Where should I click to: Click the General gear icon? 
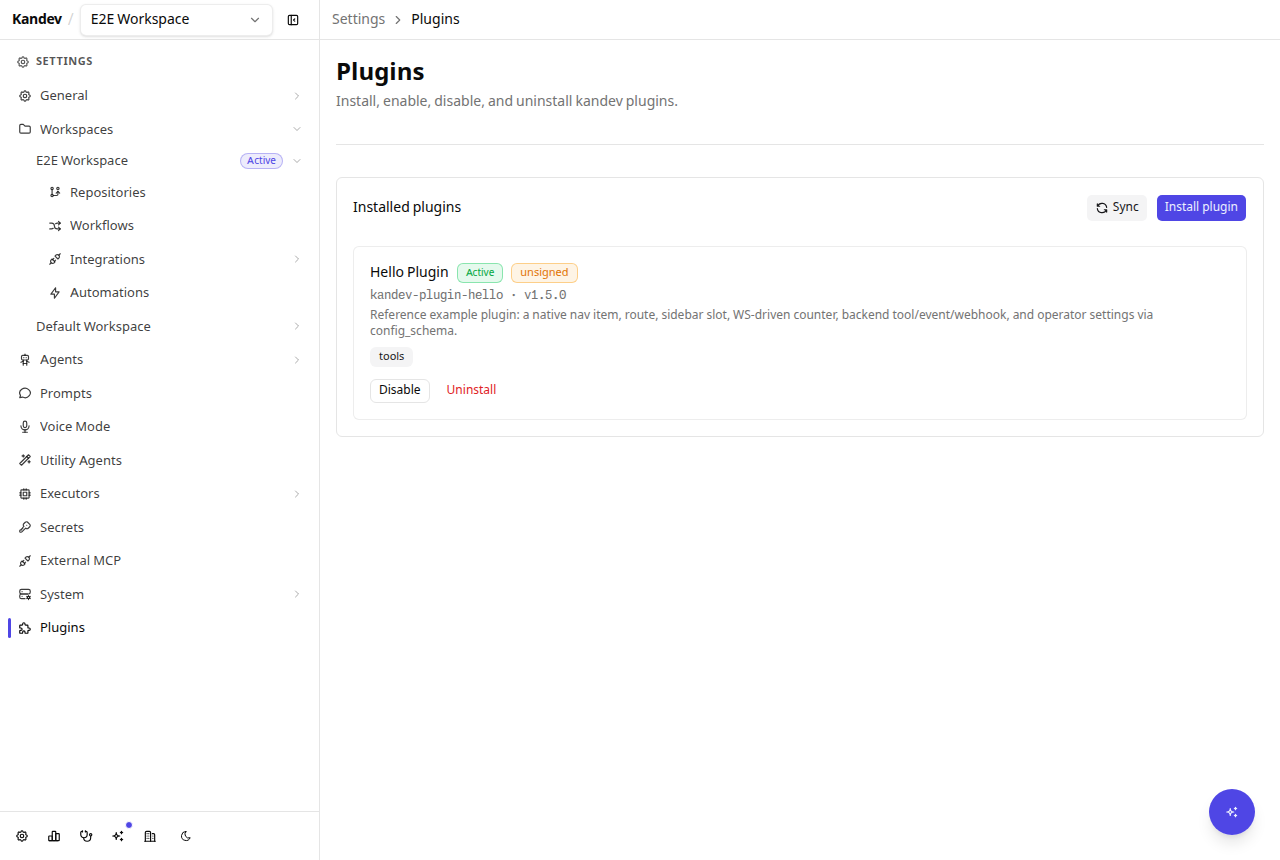(25, 96)
